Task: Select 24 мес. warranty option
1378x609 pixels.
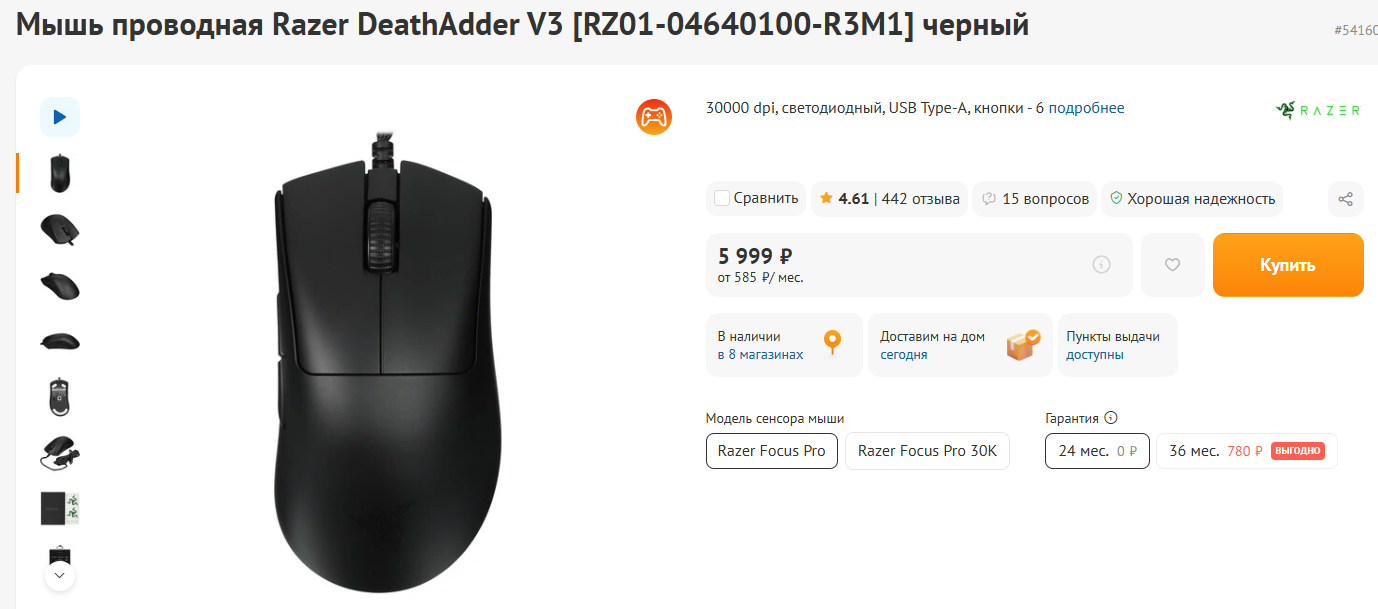Action: click(1097, 451)
